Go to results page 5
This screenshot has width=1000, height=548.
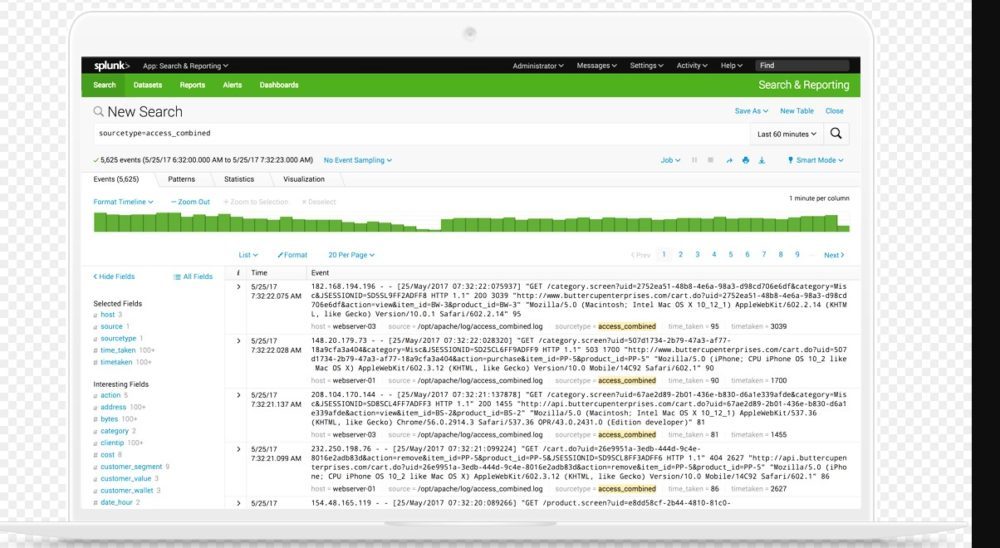tap(731, 255)
